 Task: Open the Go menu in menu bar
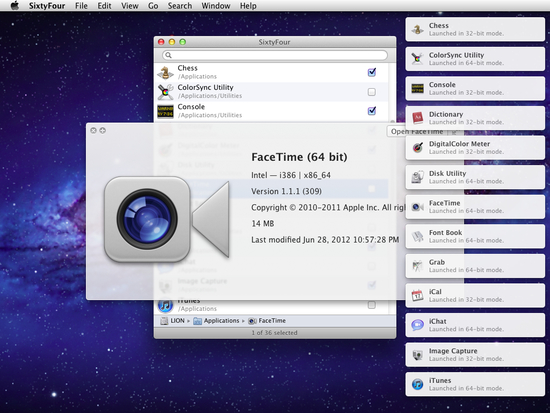coord(153,6)
